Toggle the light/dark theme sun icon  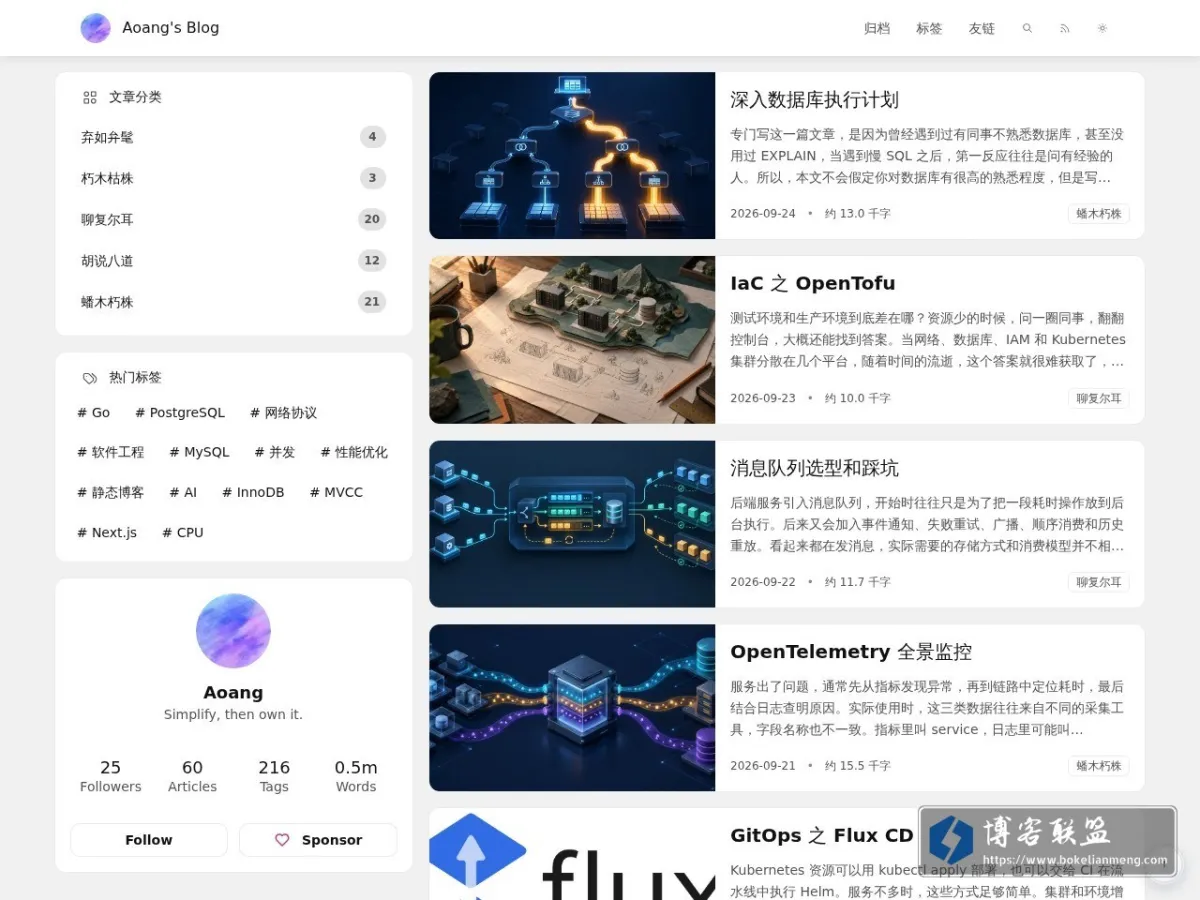click(1102, 28)
